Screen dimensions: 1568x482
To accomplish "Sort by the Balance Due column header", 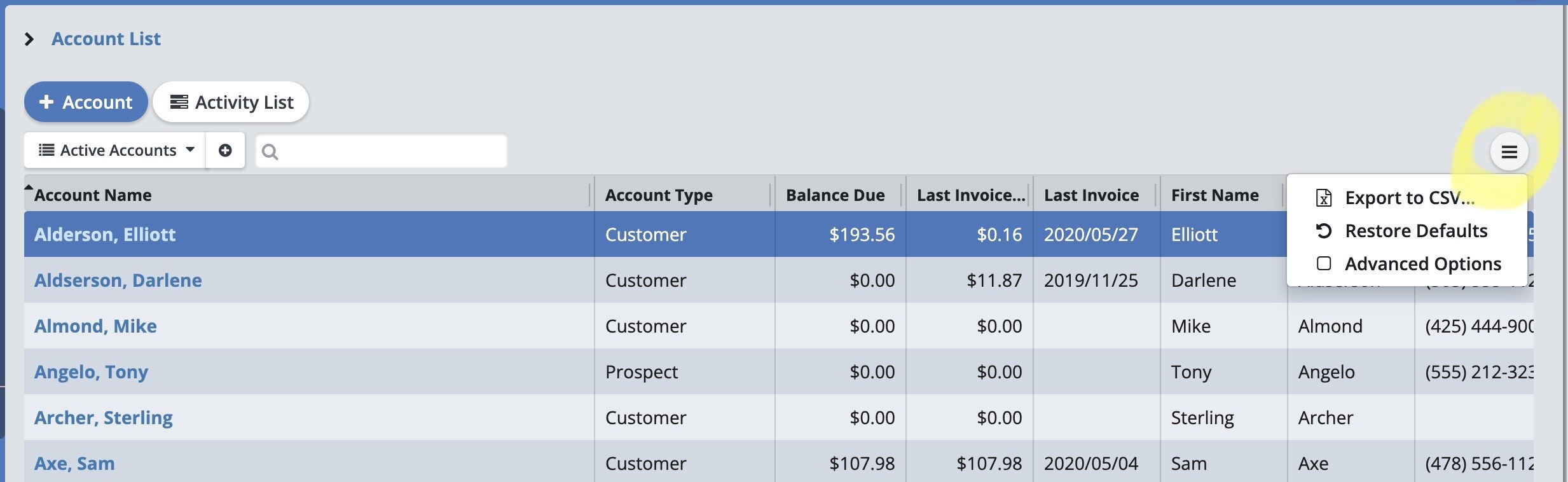I will coord(835,195).
